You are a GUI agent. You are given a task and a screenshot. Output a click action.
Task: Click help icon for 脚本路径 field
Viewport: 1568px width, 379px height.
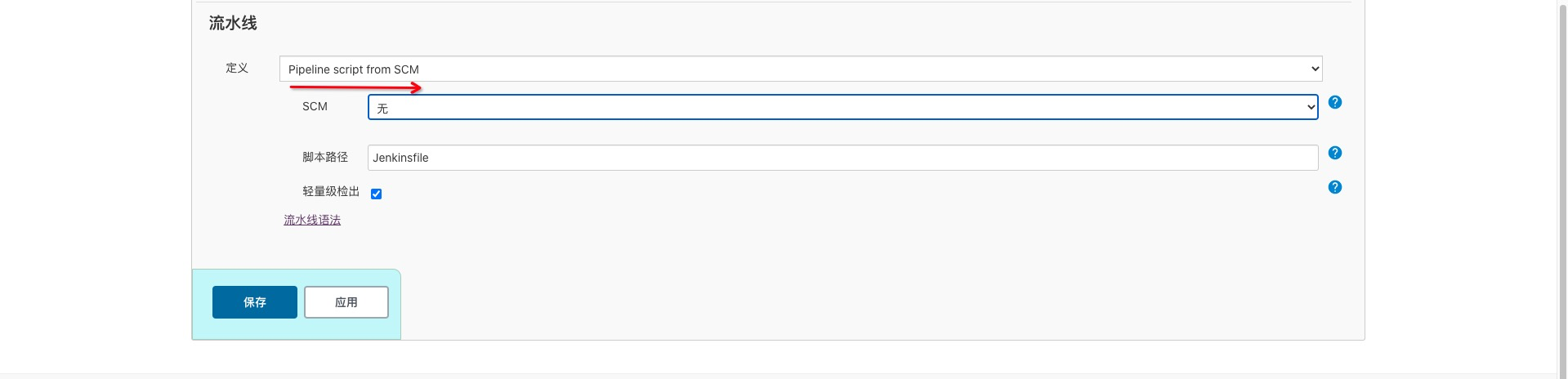1334,153
